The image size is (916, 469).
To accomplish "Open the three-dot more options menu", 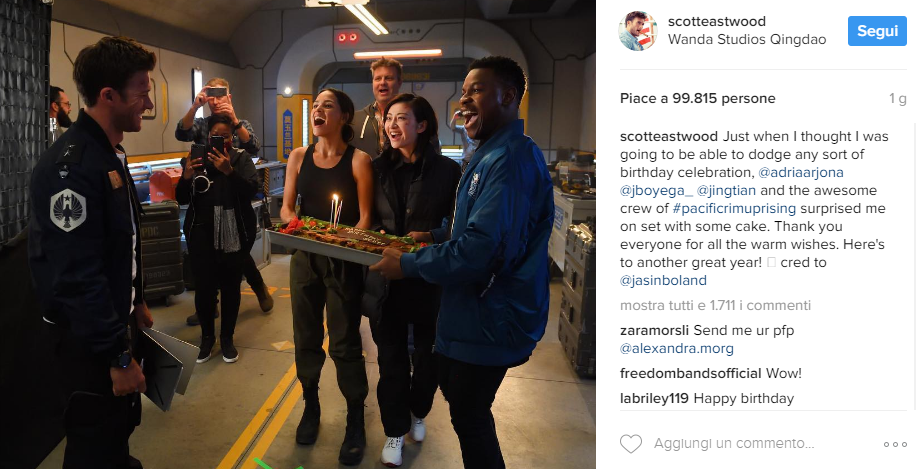I will click(894, 444).
